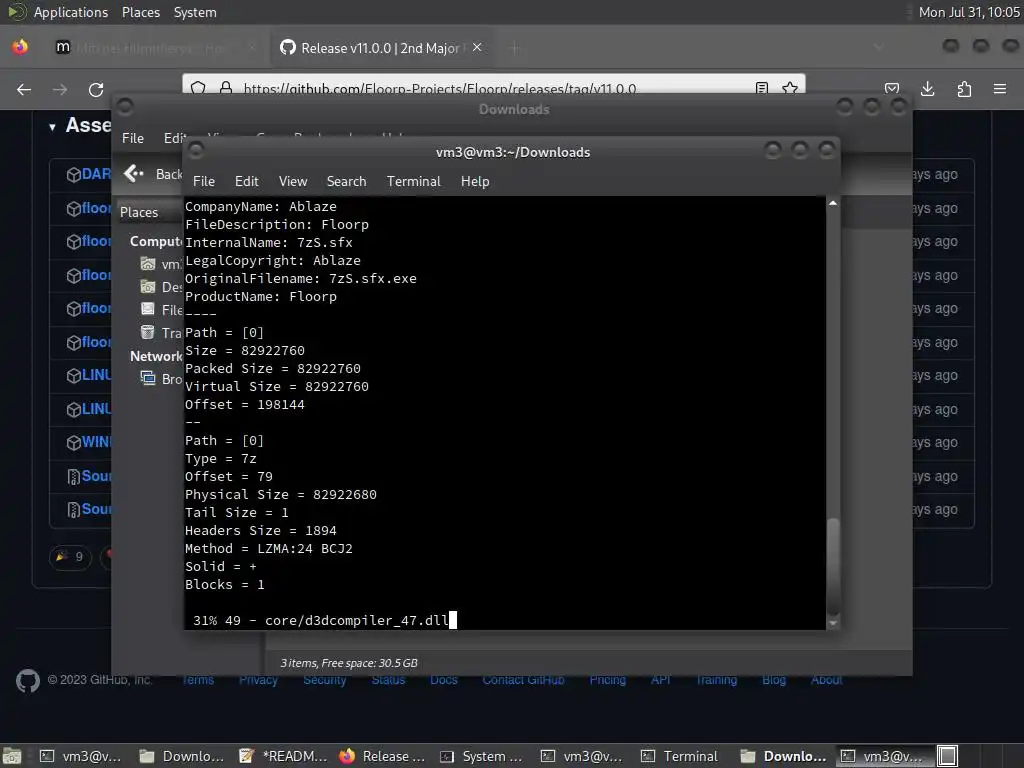Open terminal Search menu
Viewport: 1024px width, 768px height.
pyautogui.click(x=346, y=182)
